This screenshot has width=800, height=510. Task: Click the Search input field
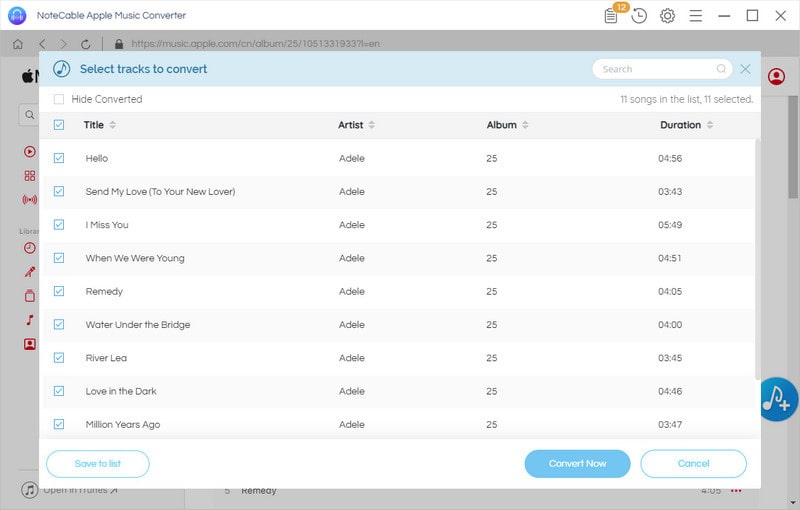(662, 69)
